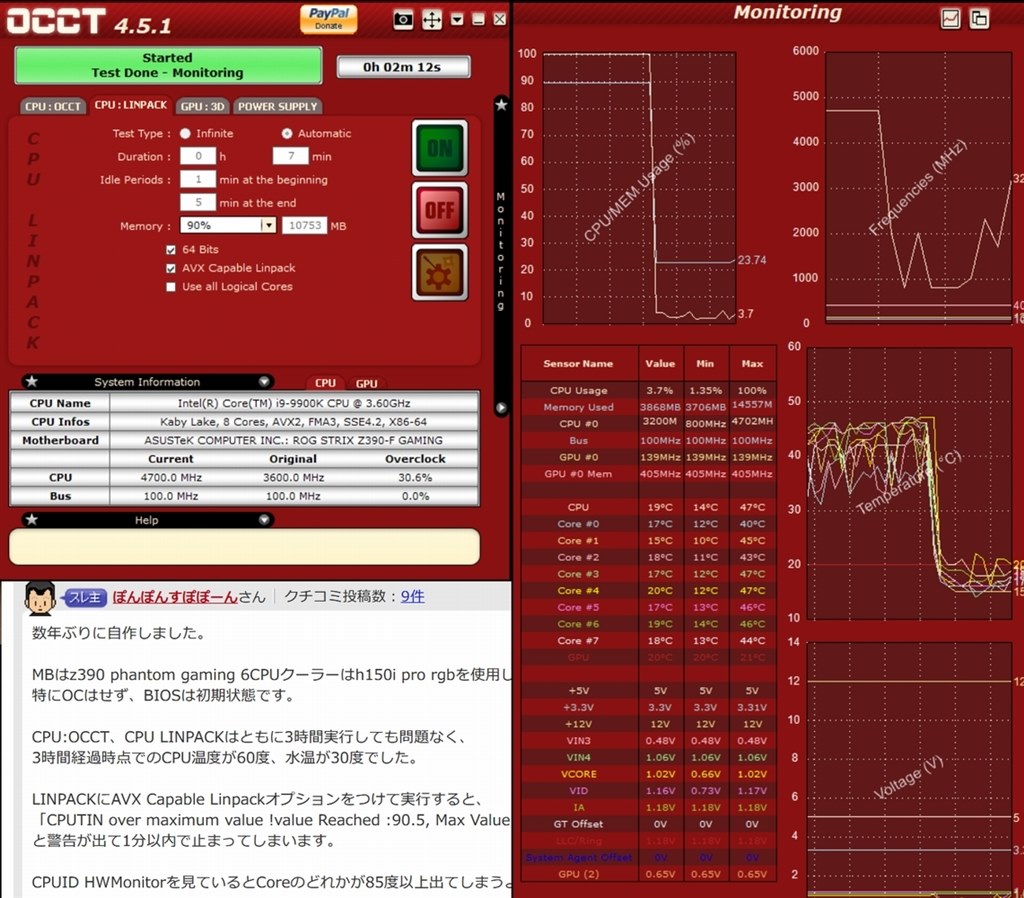Click the Temperature graph

pos(909,483)
